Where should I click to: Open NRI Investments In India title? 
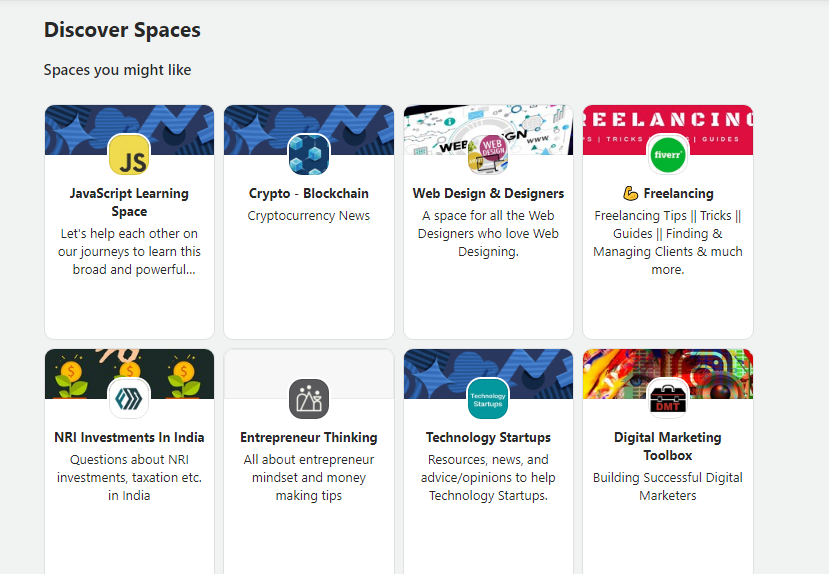click(x=129, y=438)
